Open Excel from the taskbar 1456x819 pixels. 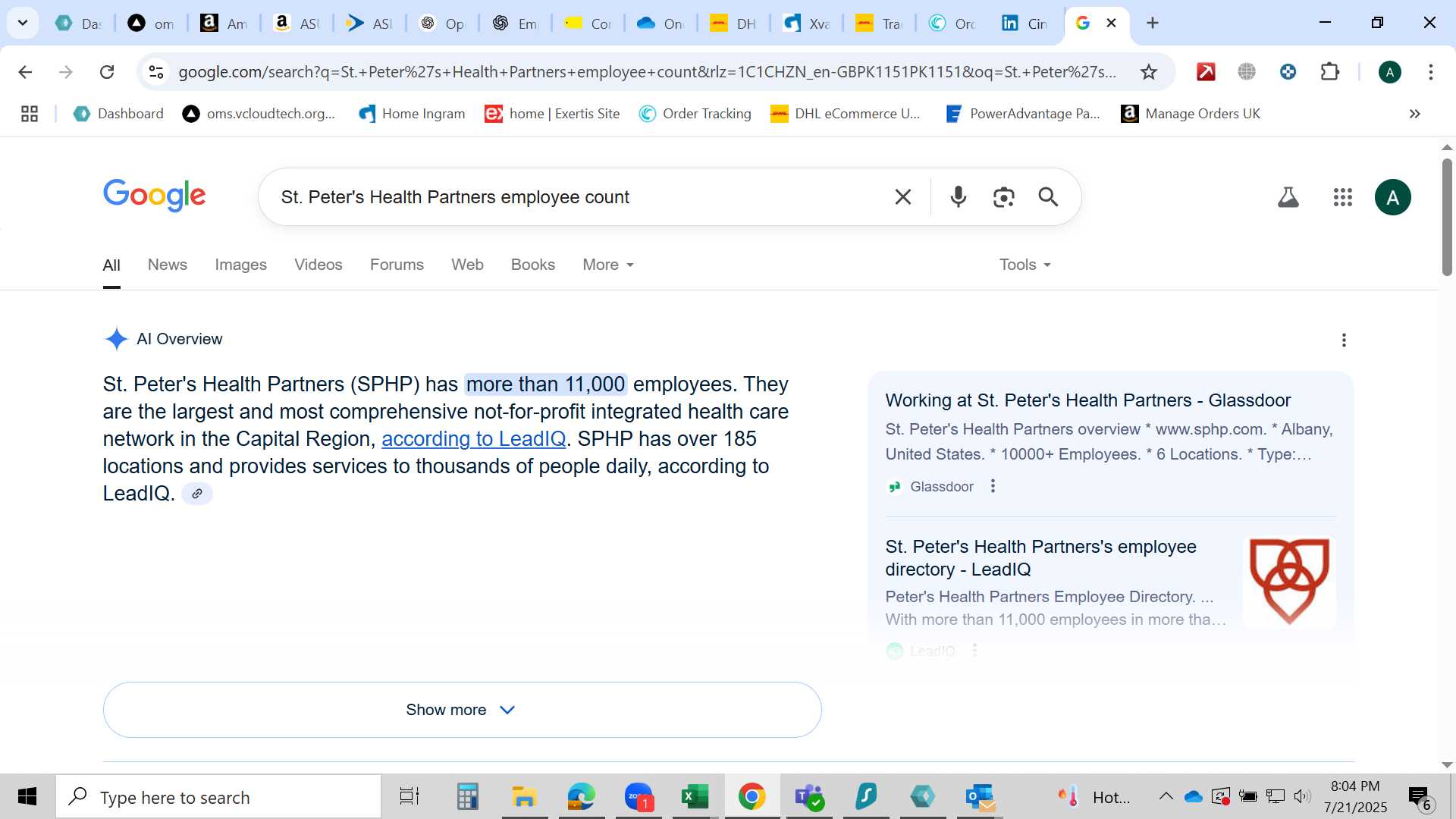click(695, 796)
